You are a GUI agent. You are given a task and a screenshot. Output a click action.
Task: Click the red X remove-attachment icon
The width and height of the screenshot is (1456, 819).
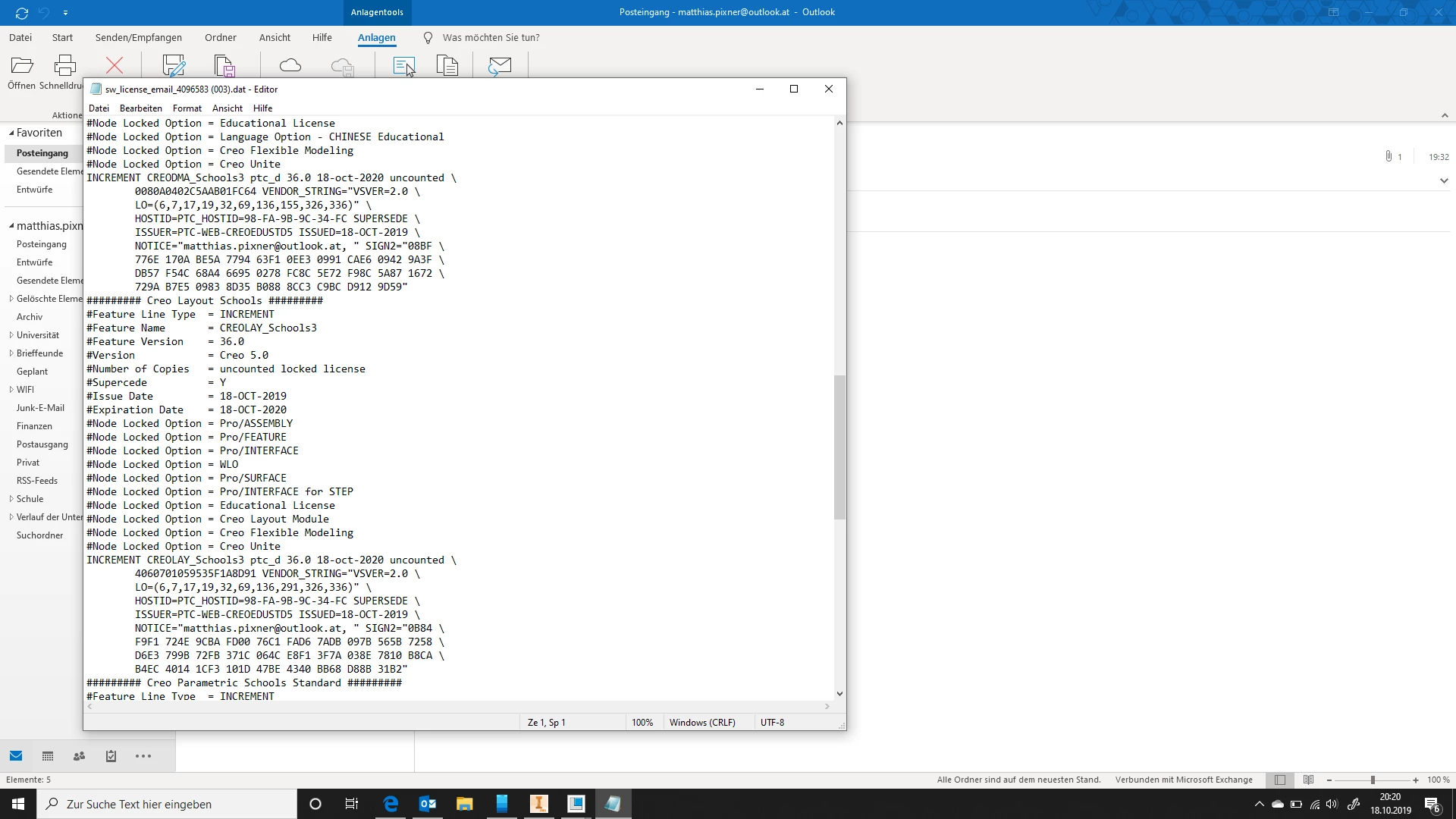point(115,66)
